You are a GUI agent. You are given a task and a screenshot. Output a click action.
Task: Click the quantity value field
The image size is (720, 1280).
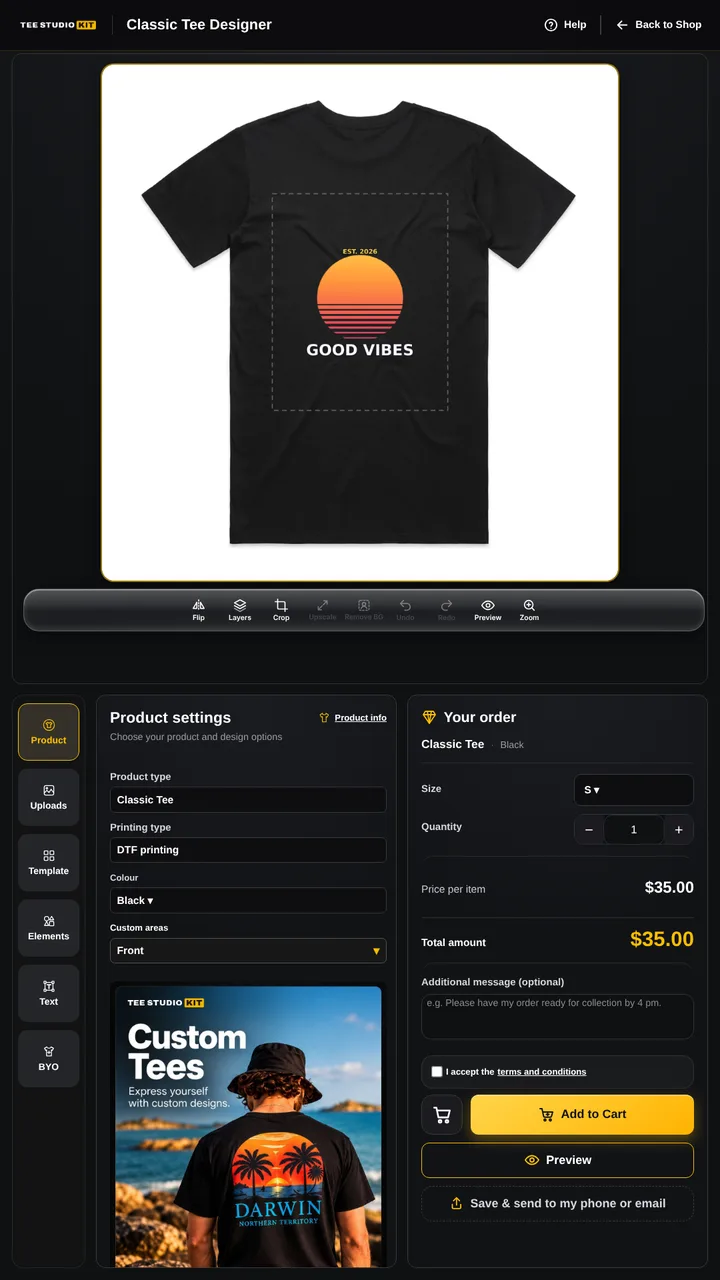(633, 830)
